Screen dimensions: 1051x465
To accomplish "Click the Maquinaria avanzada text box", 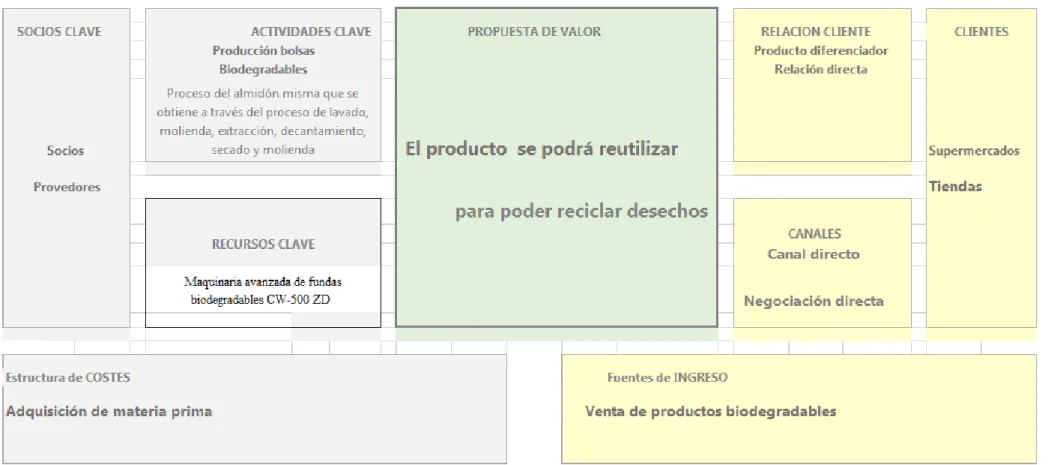I will coord(263,291).
